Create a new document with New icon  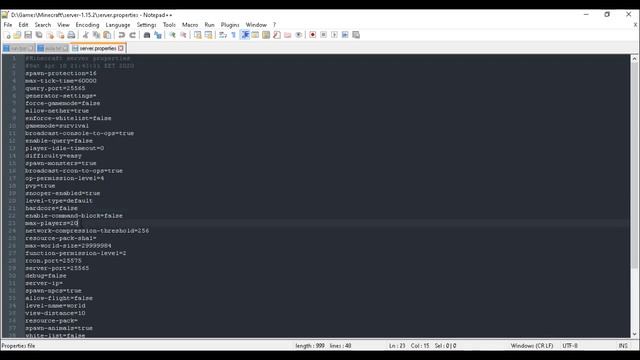pos(7,35)
